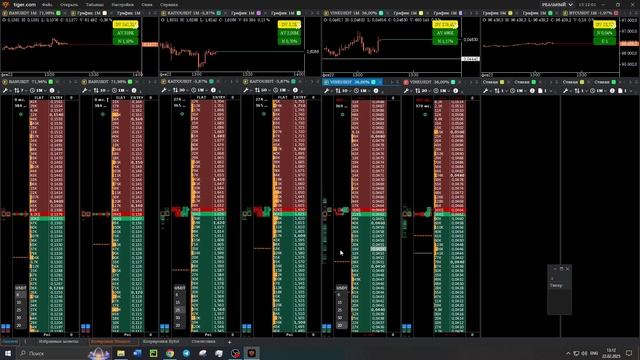Screen dimensions: 640x360
Task: Open Windows Start menu
Action: tap(8, 353)
